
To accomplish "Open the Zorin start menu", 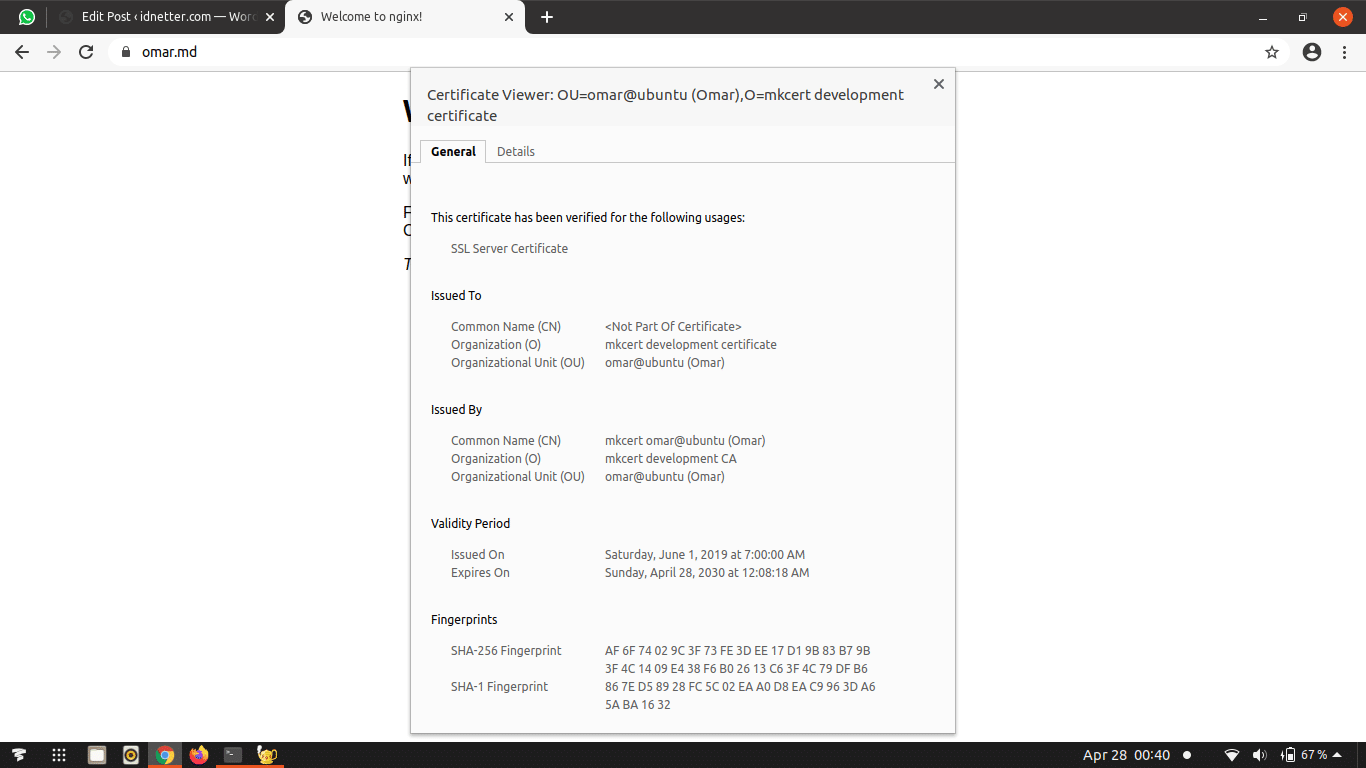I will pos(19,755).
